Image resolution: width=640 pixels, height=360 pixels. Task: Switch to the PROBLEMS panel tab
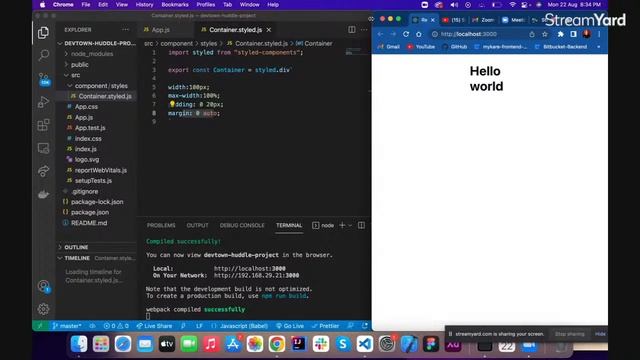coord(161,225)
